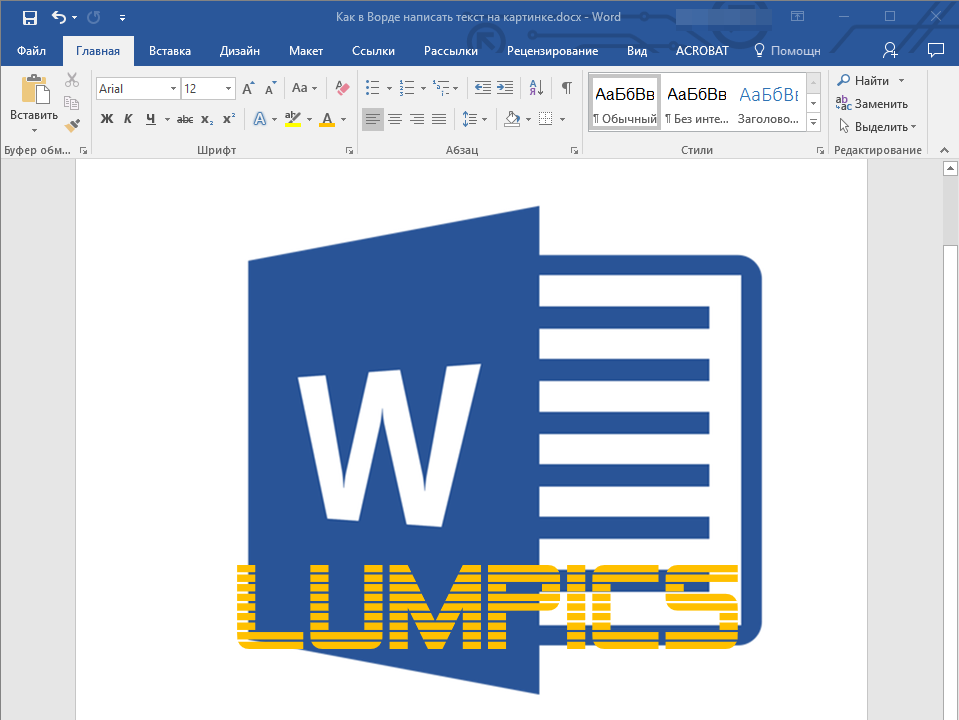Switch to the Вставка tab
Viewport: 959px width, 720px height.
[170, 50]
